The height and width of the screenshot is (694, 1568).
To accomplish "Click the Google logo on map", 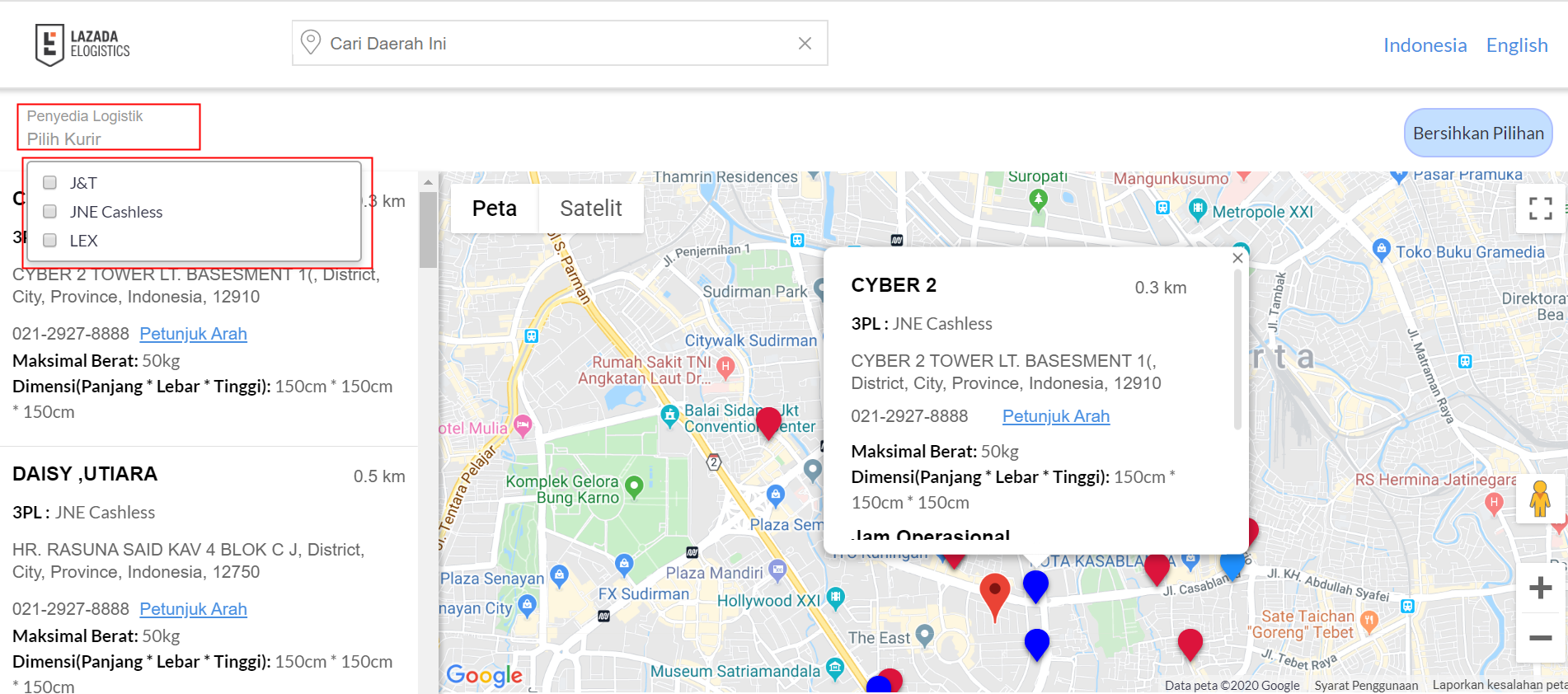I will coord(485,675).
